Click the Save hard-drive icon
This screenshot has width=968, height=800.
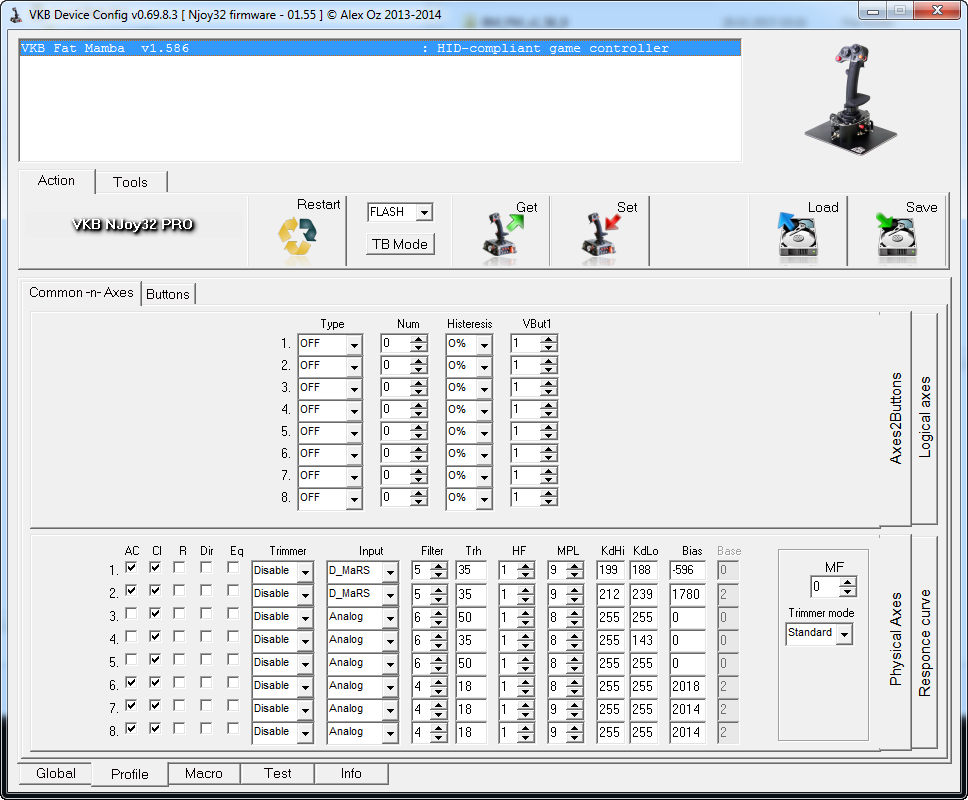[896, 235]
